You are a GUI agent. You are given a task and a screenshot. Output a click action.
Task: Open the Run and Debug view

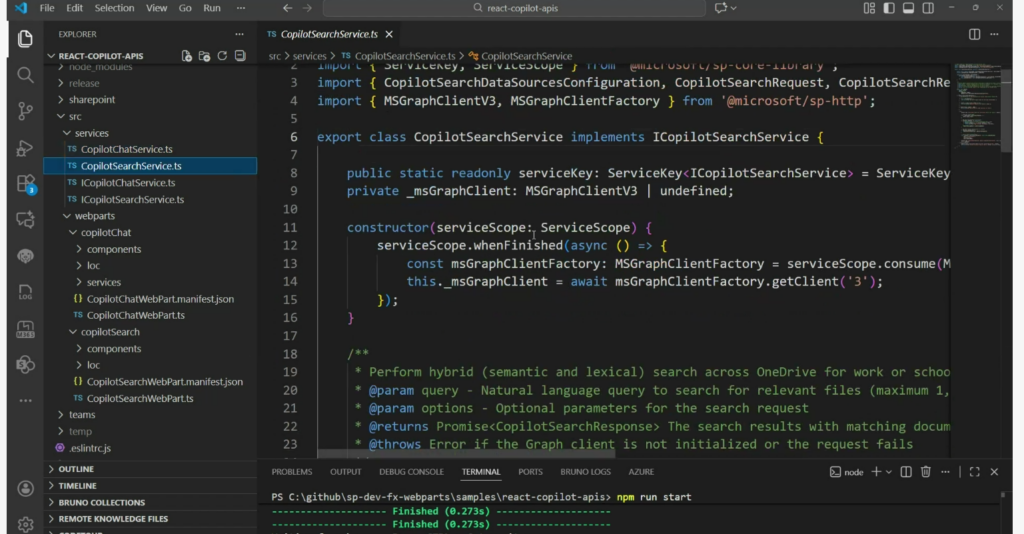tap(25, 148)
